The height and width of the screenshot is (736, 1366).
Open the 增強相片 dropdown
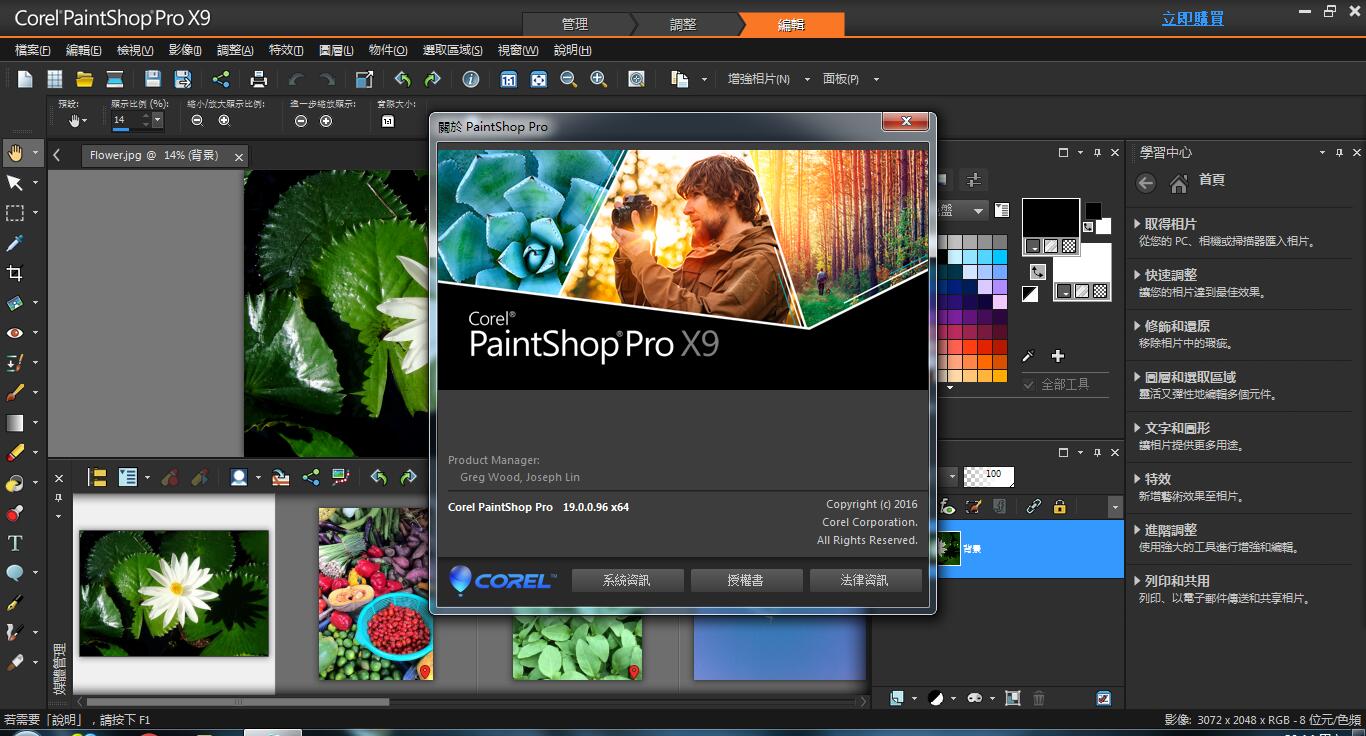tap(807, 79)
